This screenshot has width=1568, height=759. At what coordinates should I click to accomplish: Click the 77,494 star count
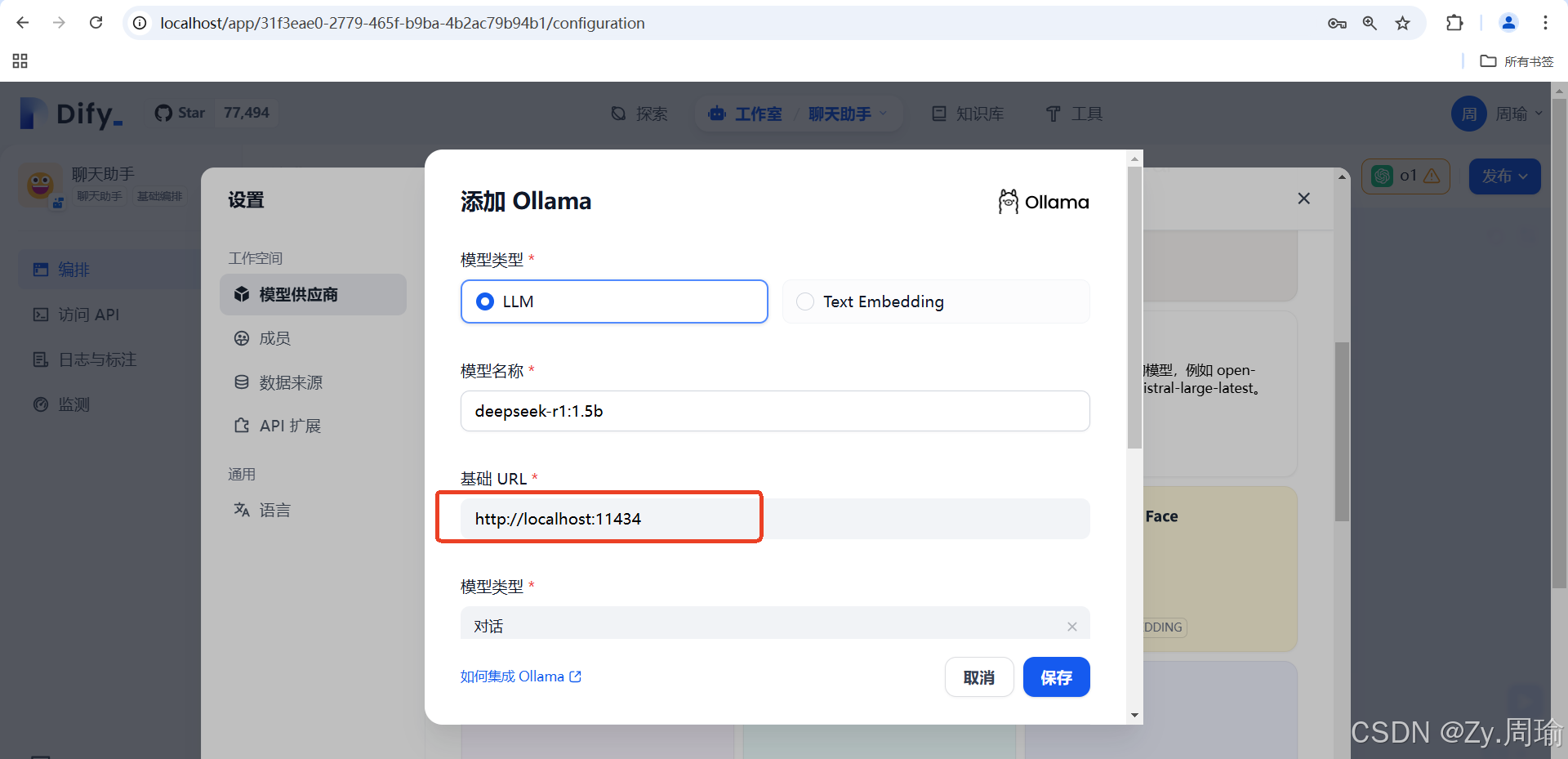tap(247, 113)
